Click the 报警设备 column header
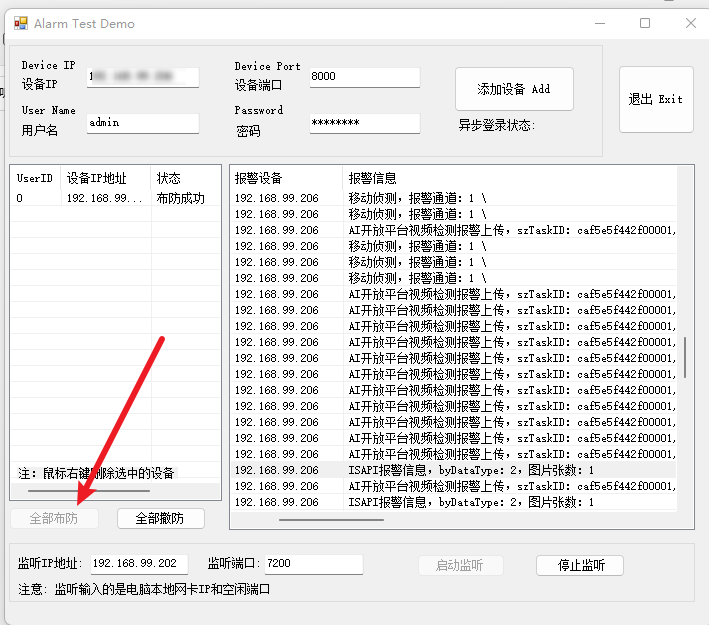The width and height of the screenshot is (709, 625). click(284, 178)
